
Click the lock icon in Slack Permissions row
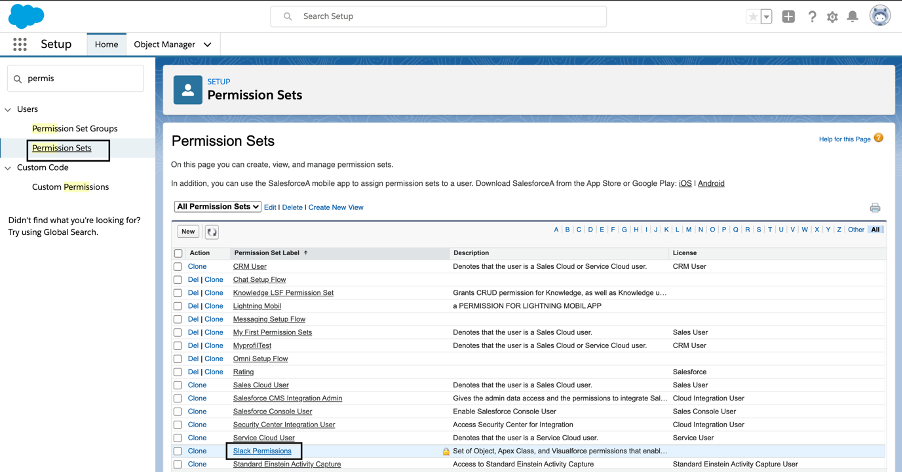pyautogui.click(x=446, y=451)
